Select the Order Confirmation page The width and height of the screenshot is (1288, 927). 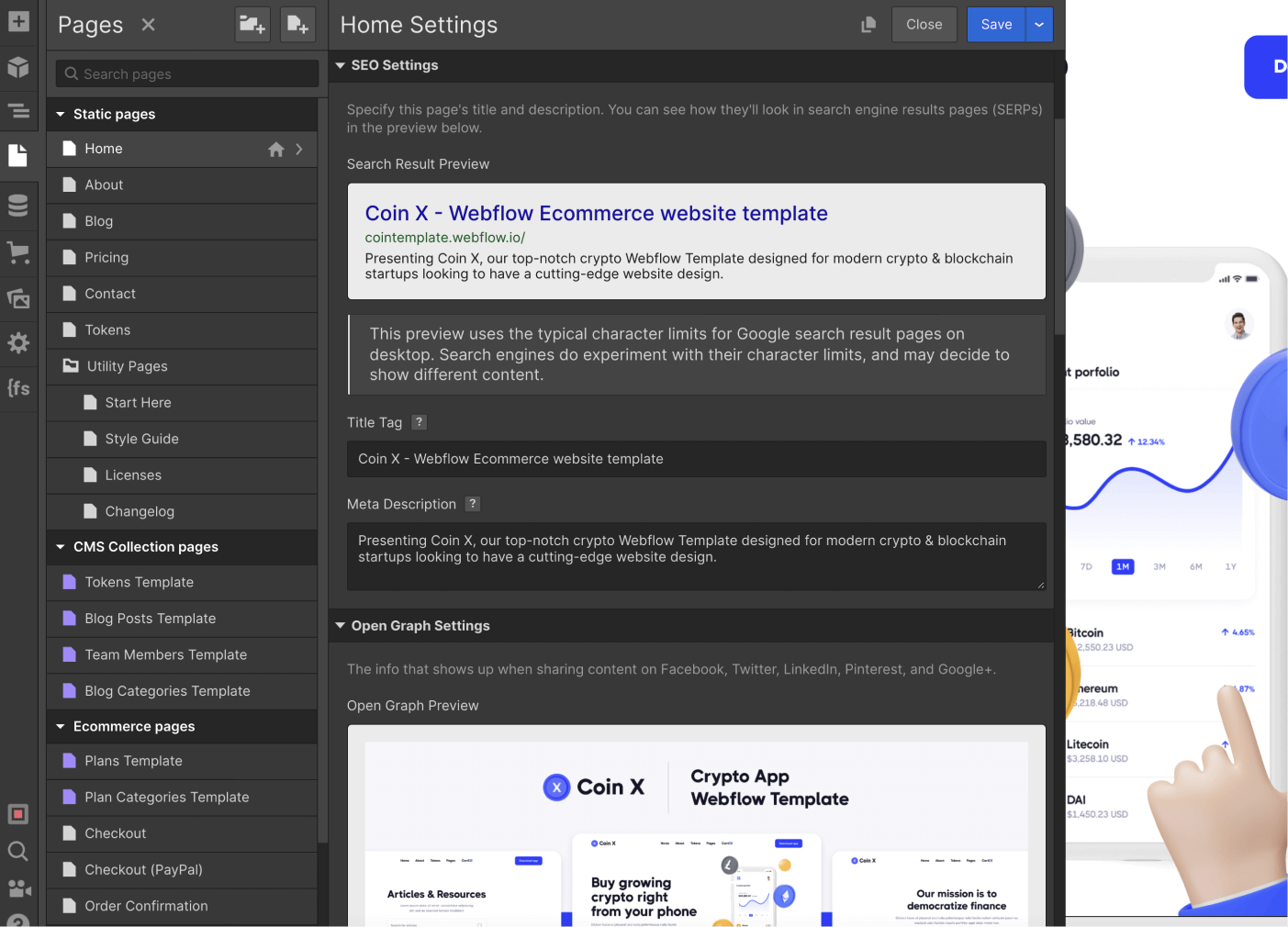click(x=182, y=906)
